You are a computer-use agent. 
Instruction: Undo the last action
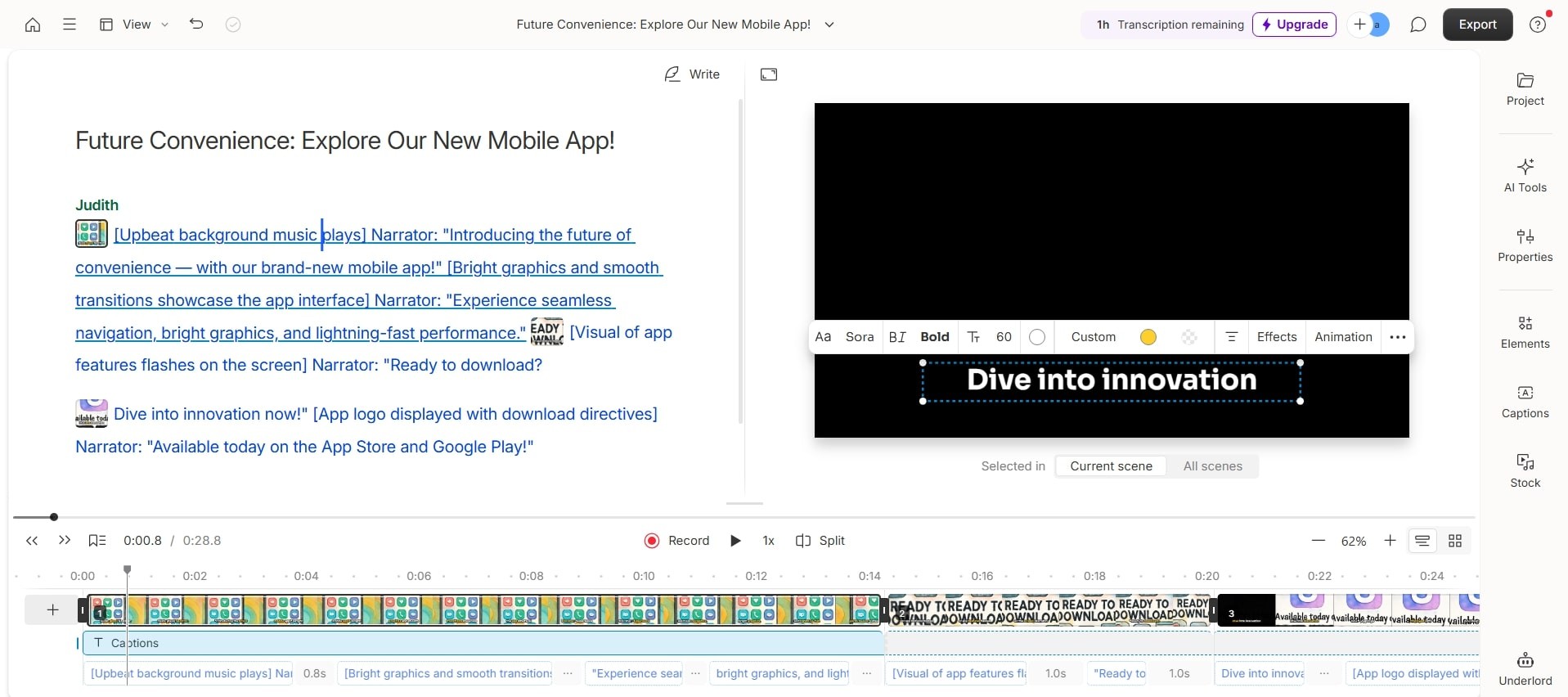(196, 25)
